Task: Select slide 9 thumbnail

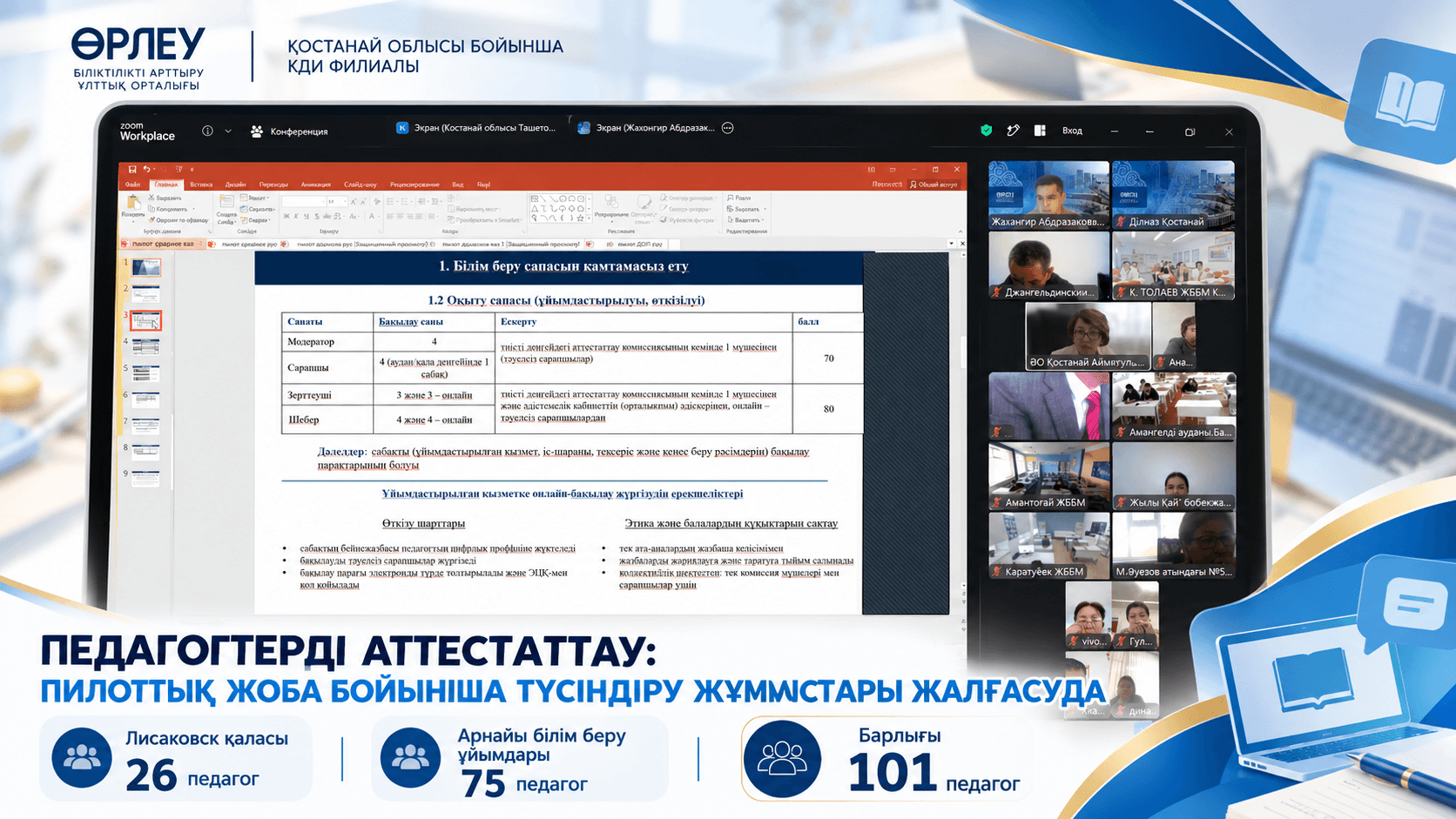Action: coord(145,478)
